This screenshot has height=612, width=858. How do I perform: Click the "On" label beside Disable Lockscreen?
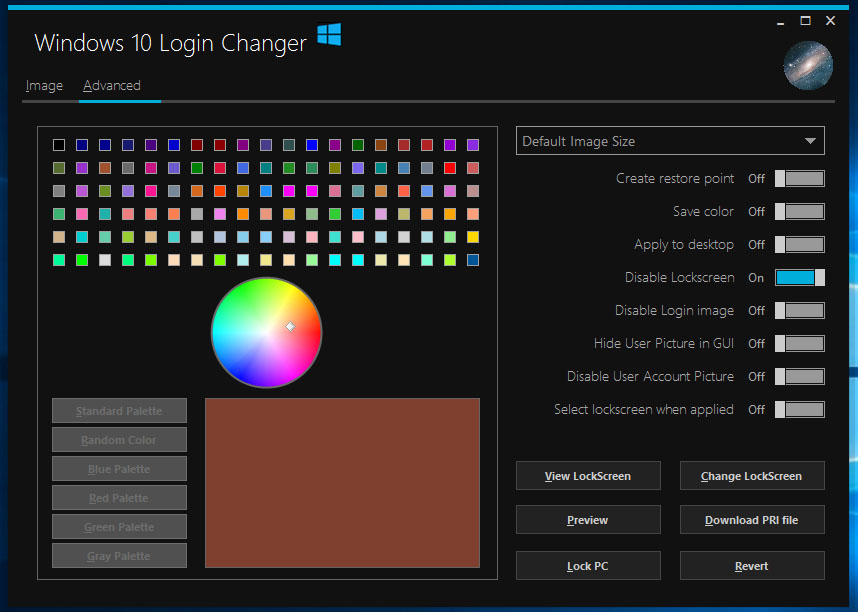[x=756, y=278]
